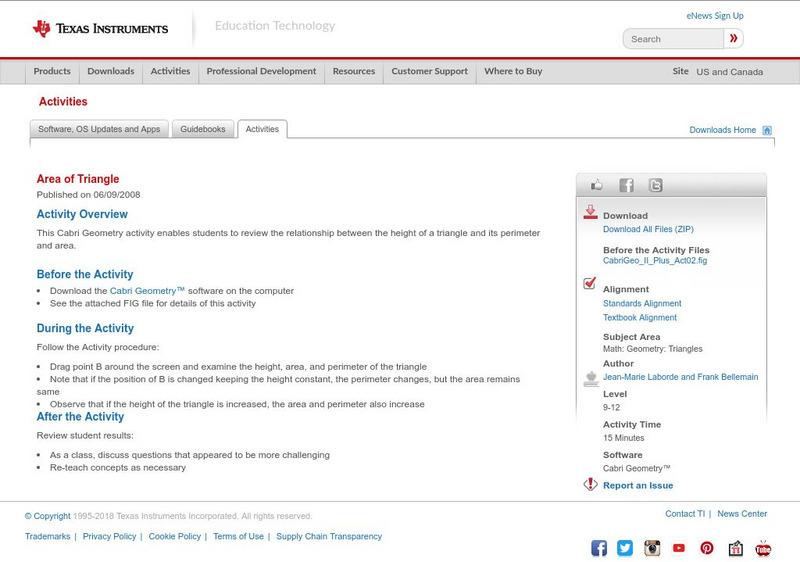The height and width of the screenshot is (562, 800).
Task: Click the Math: Geometry: Triangles subject text
Action: (653, 349)
